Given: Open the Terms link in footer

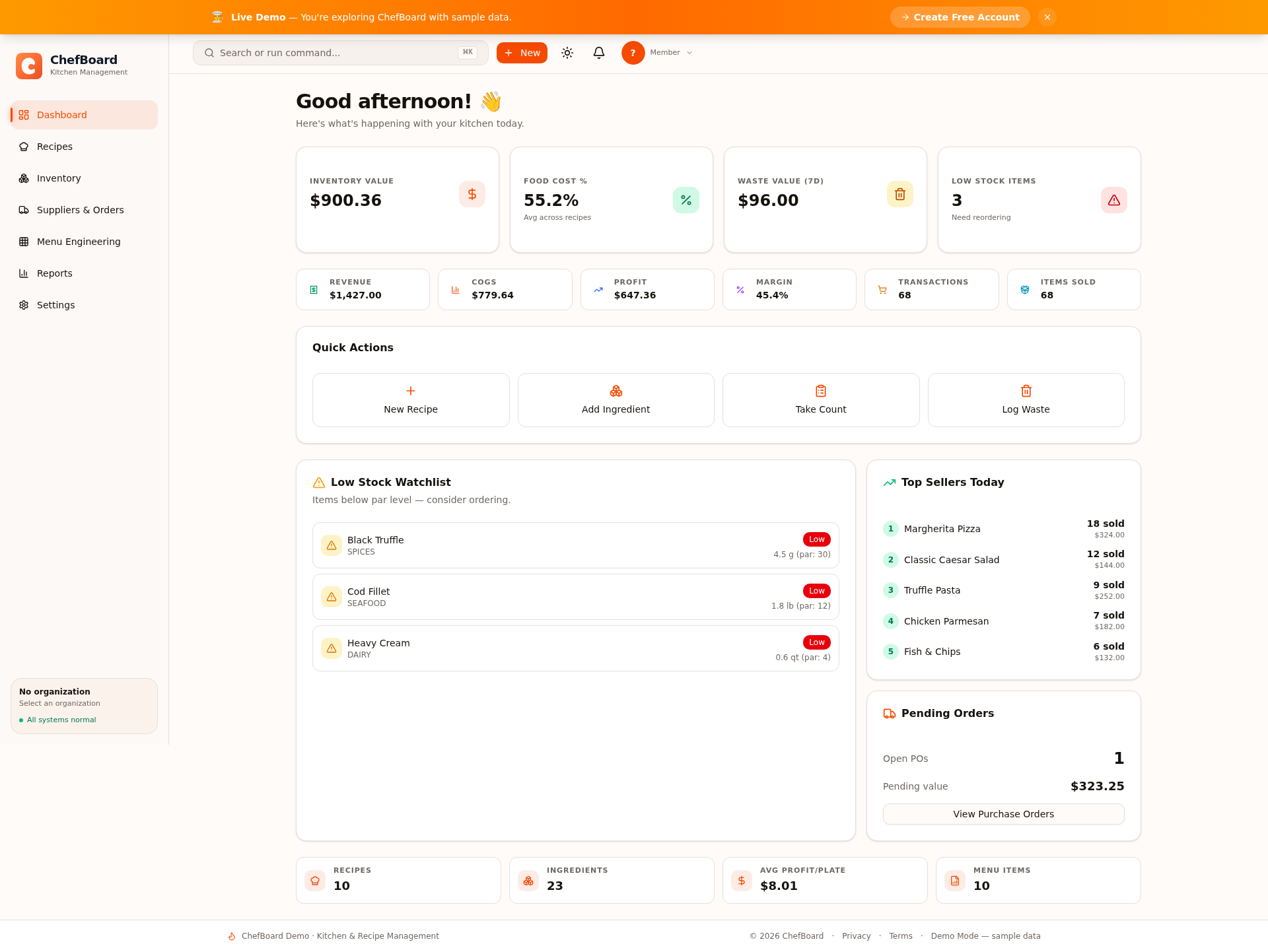Looking at the screenshot, I should pyautogui.click(x=901, y=936).
